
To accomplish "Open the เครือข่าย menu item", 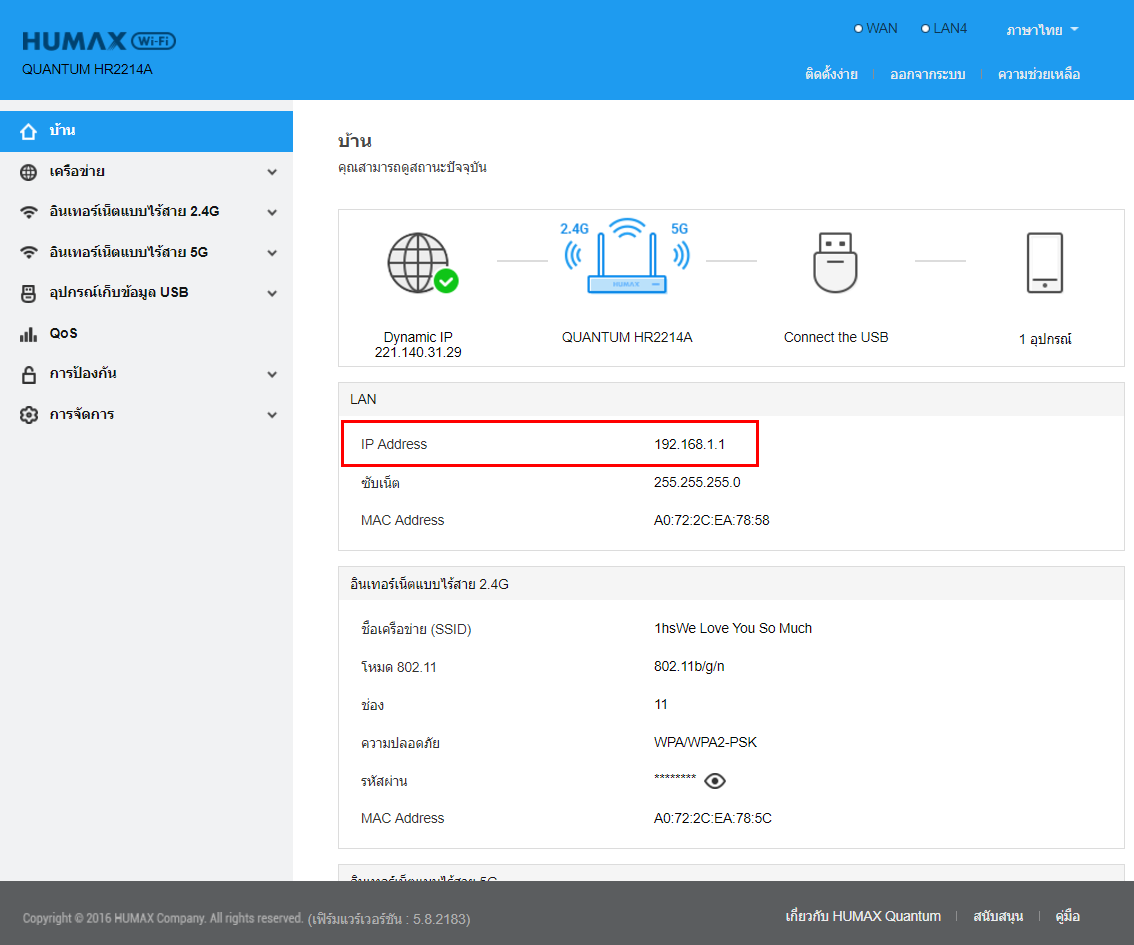I will click(146, 172).
